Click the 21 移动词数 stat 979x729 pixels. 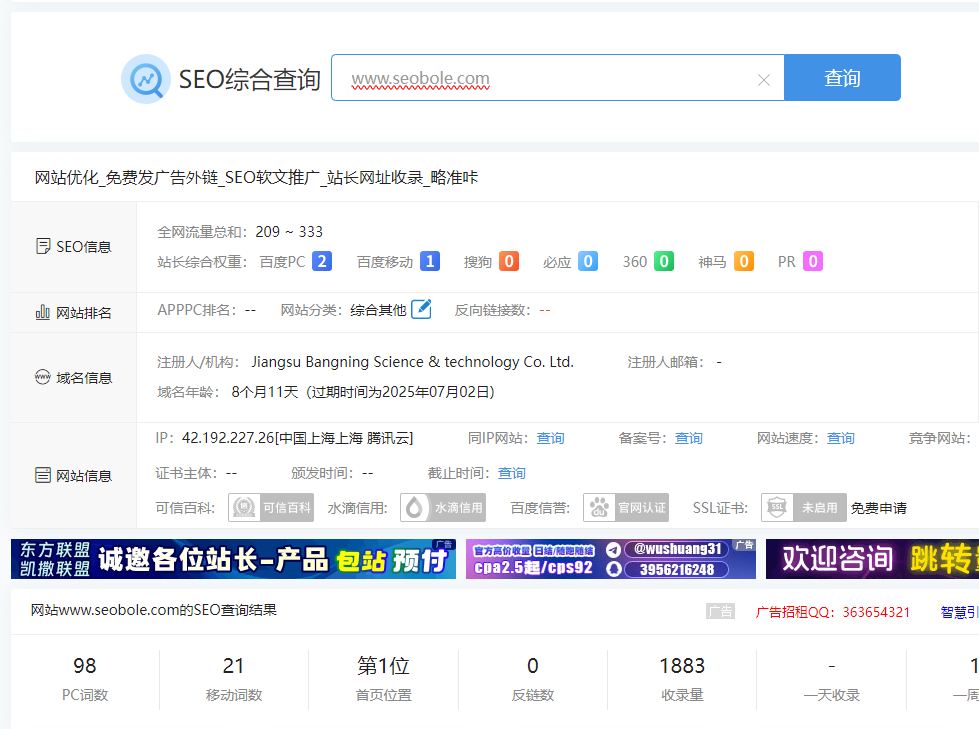234,678
